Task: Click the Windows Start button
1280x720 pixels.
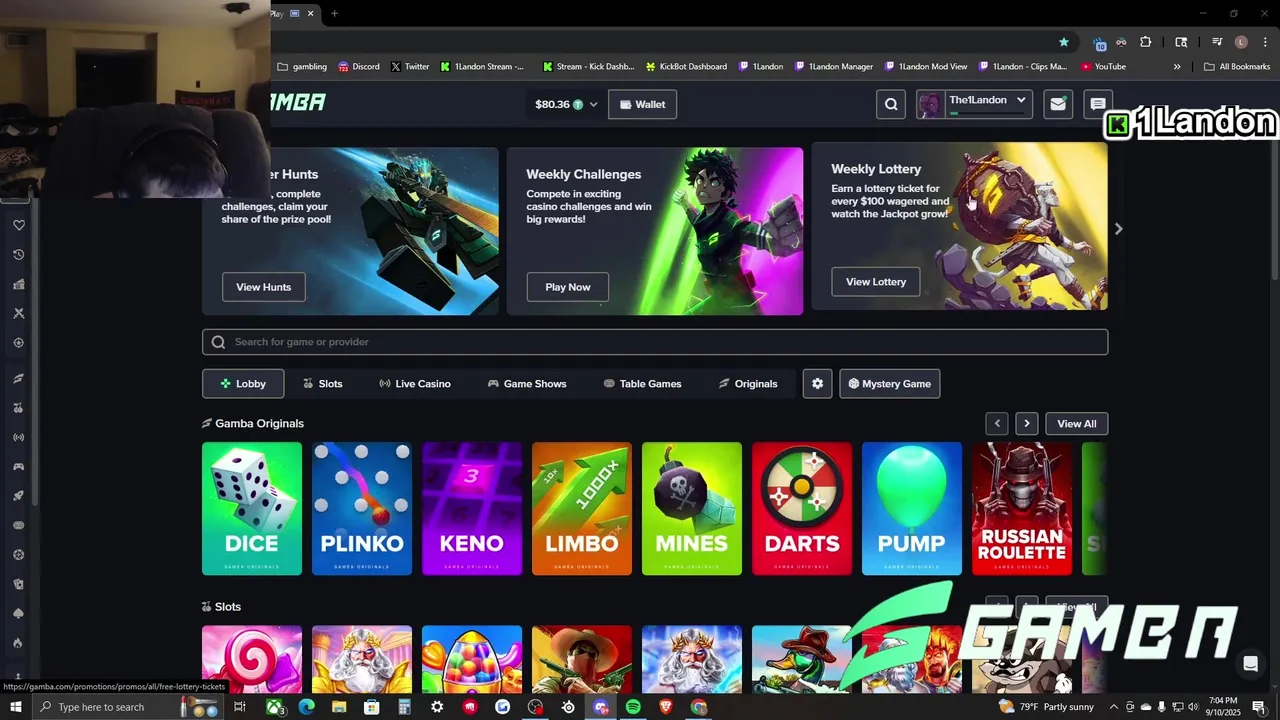Action: pyautogui.click(x=16, y=707)
